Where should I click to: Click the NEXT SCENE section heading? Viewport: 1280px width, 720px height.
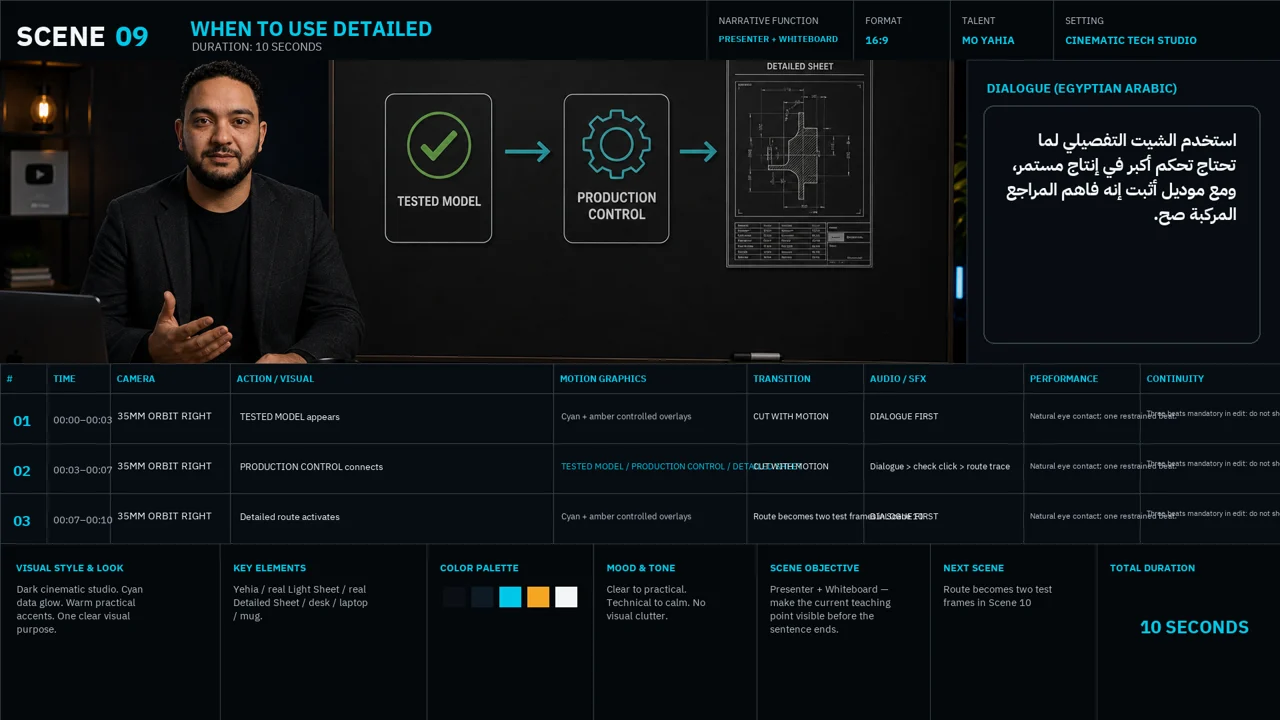[973, 568]
